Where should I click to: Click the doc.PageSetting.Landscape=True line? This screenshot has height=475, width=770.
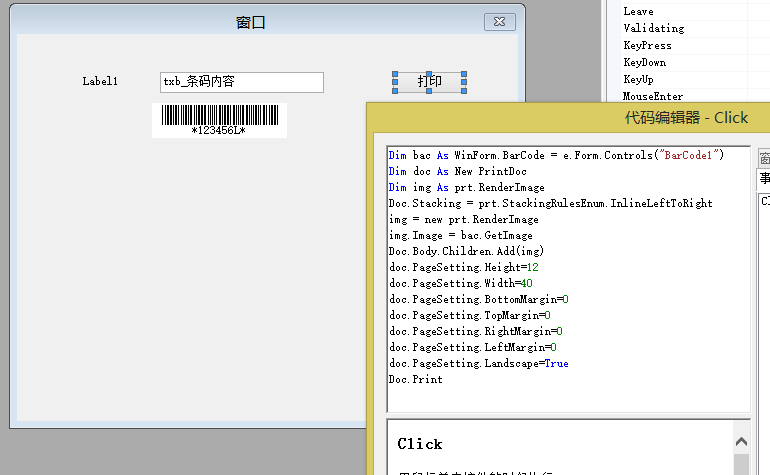click(479, 363)
